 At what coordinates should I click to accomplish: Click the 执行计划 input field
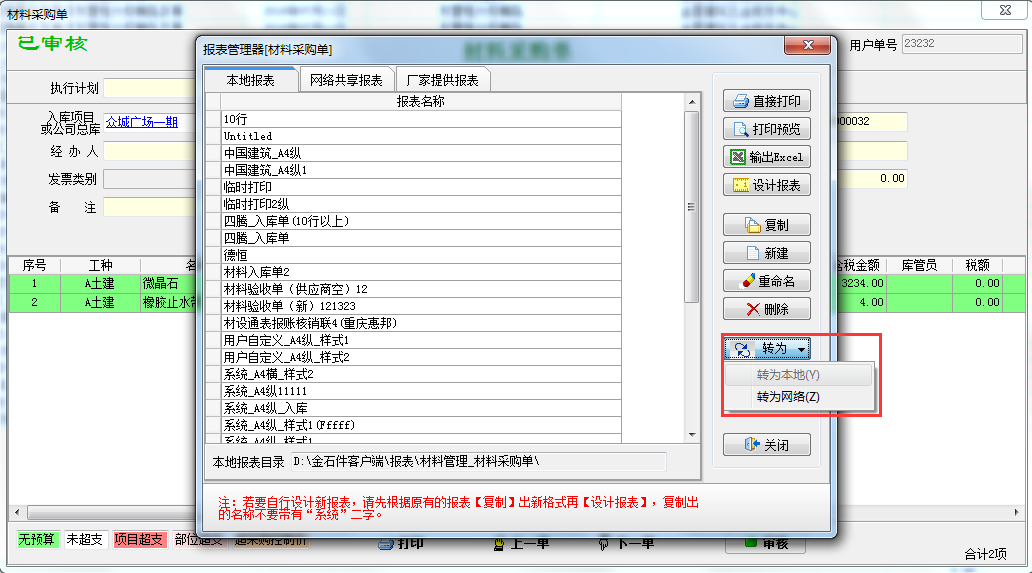pyautogui.click(x=150, y=87)
